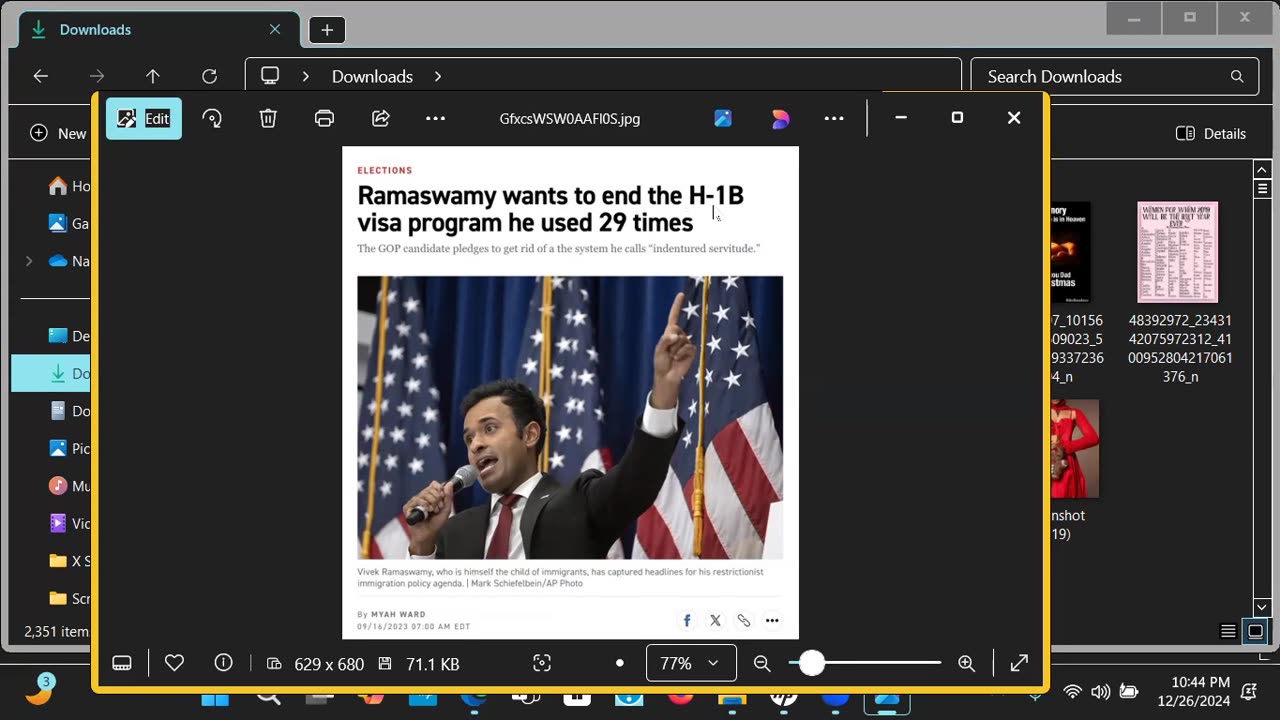Click the File Explorer scroll up arrow

click(1262, 170)
